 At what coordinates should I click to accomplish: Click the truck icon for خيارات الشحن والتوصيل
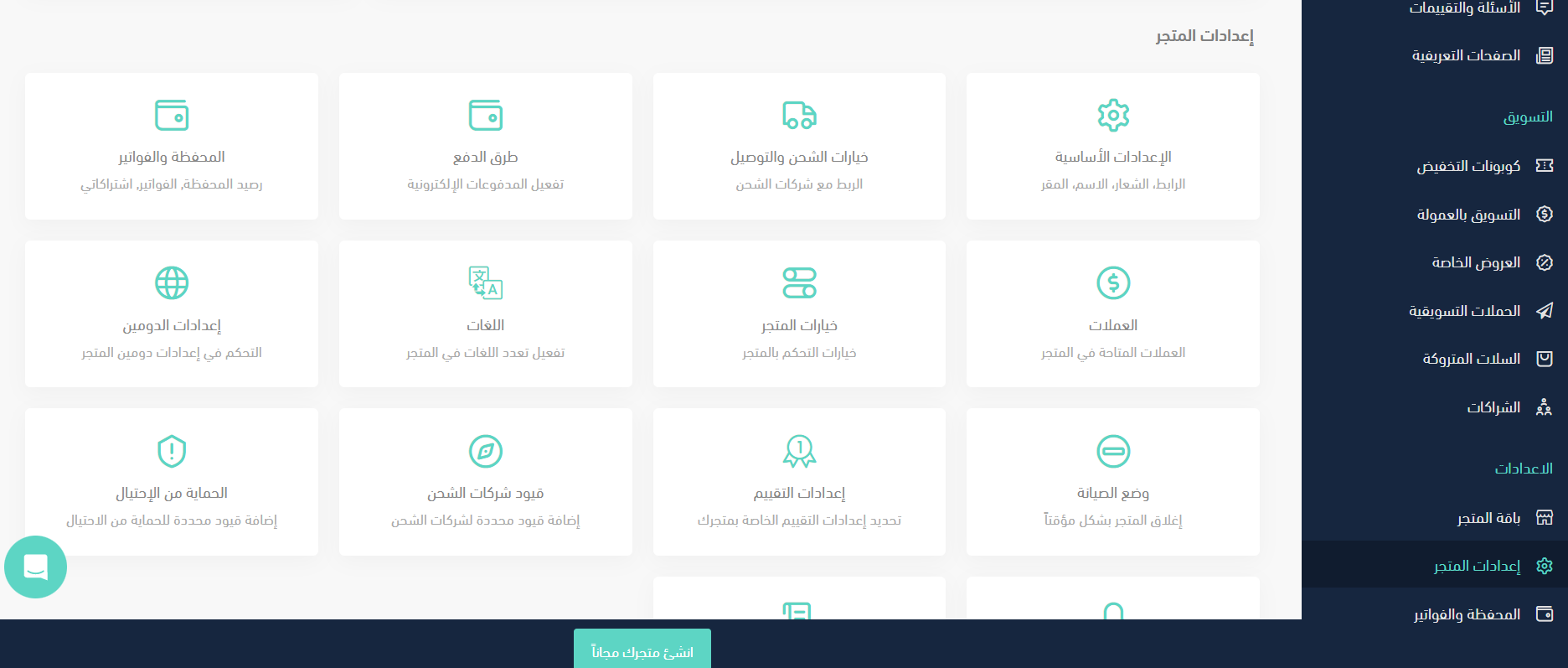799,115
